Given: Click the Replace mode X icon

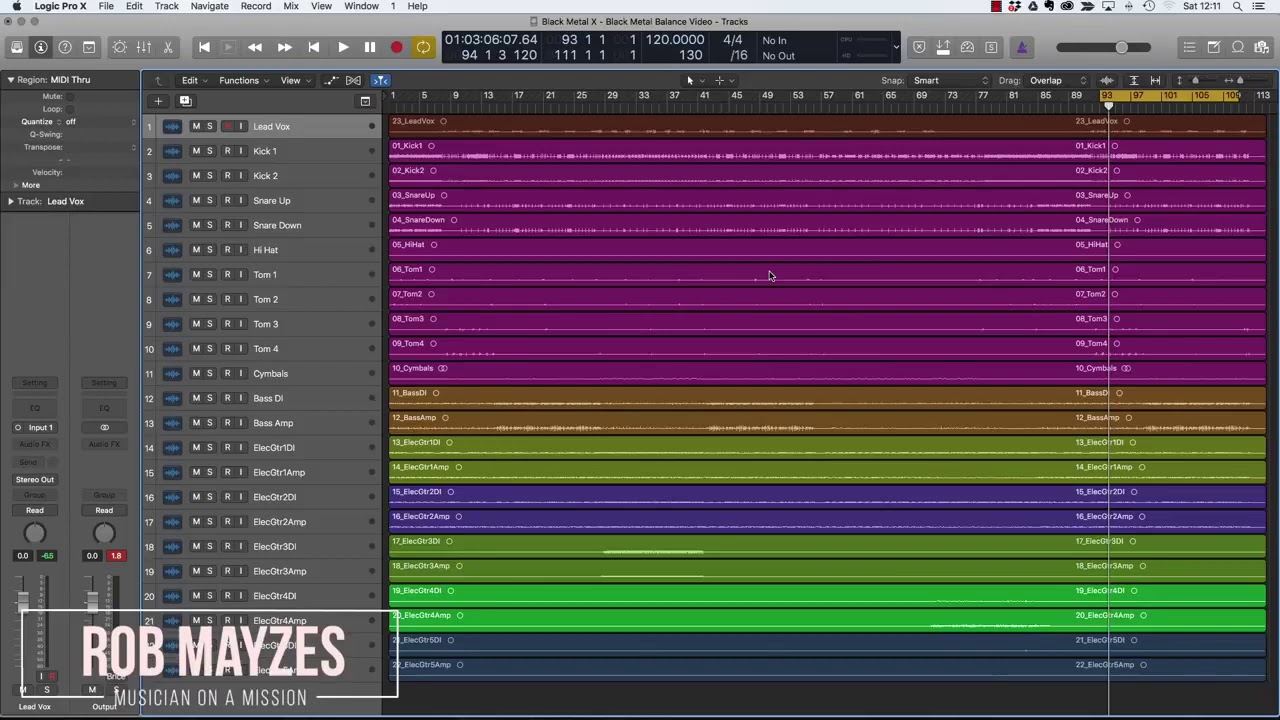Looking at the screenshot, I should point(919,47).
